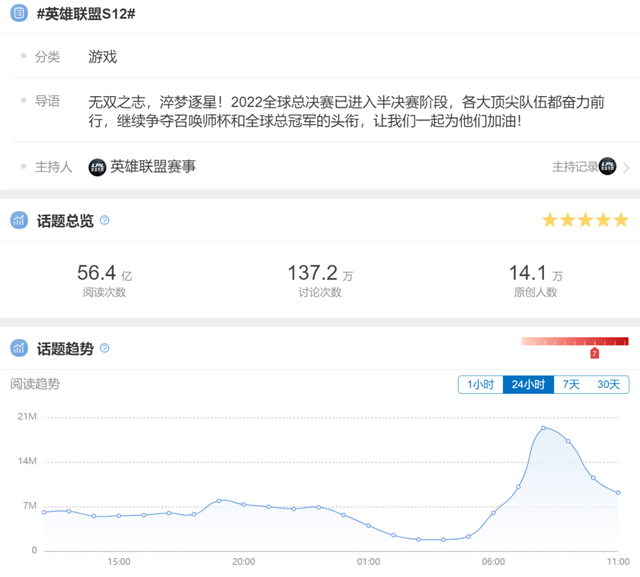
Task: Click the red heat marker tag 7
Action: [594, 353]
